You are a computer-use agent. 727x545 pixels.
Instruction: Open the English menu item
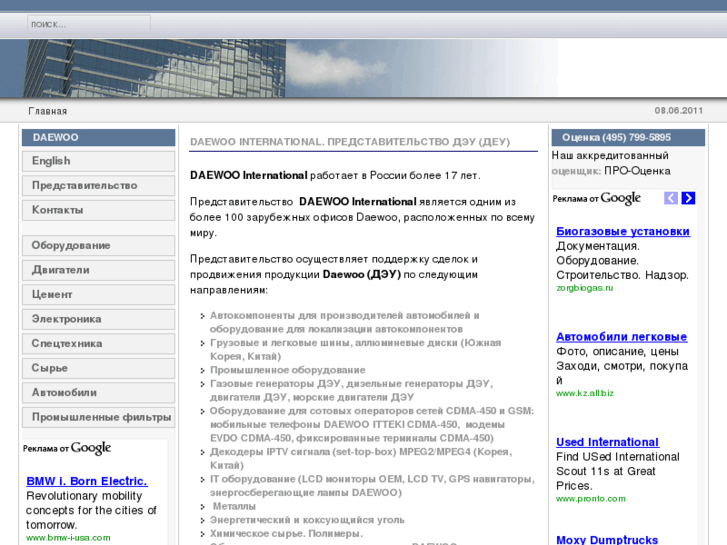click(98, 161)
